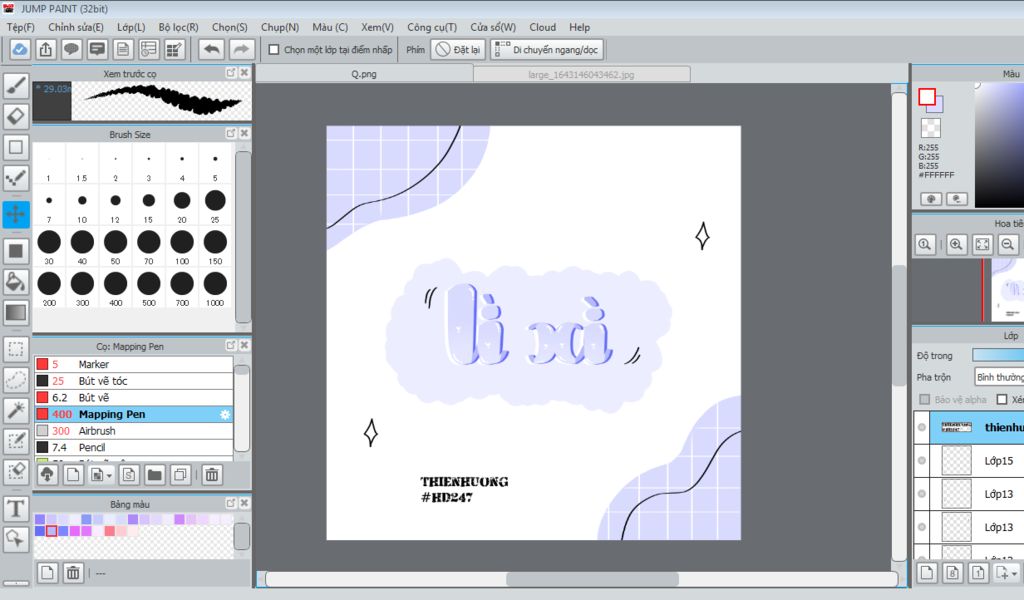Choose brush size 100
The height and width of the screenshot is (600, 1024).
click(182, 247)
